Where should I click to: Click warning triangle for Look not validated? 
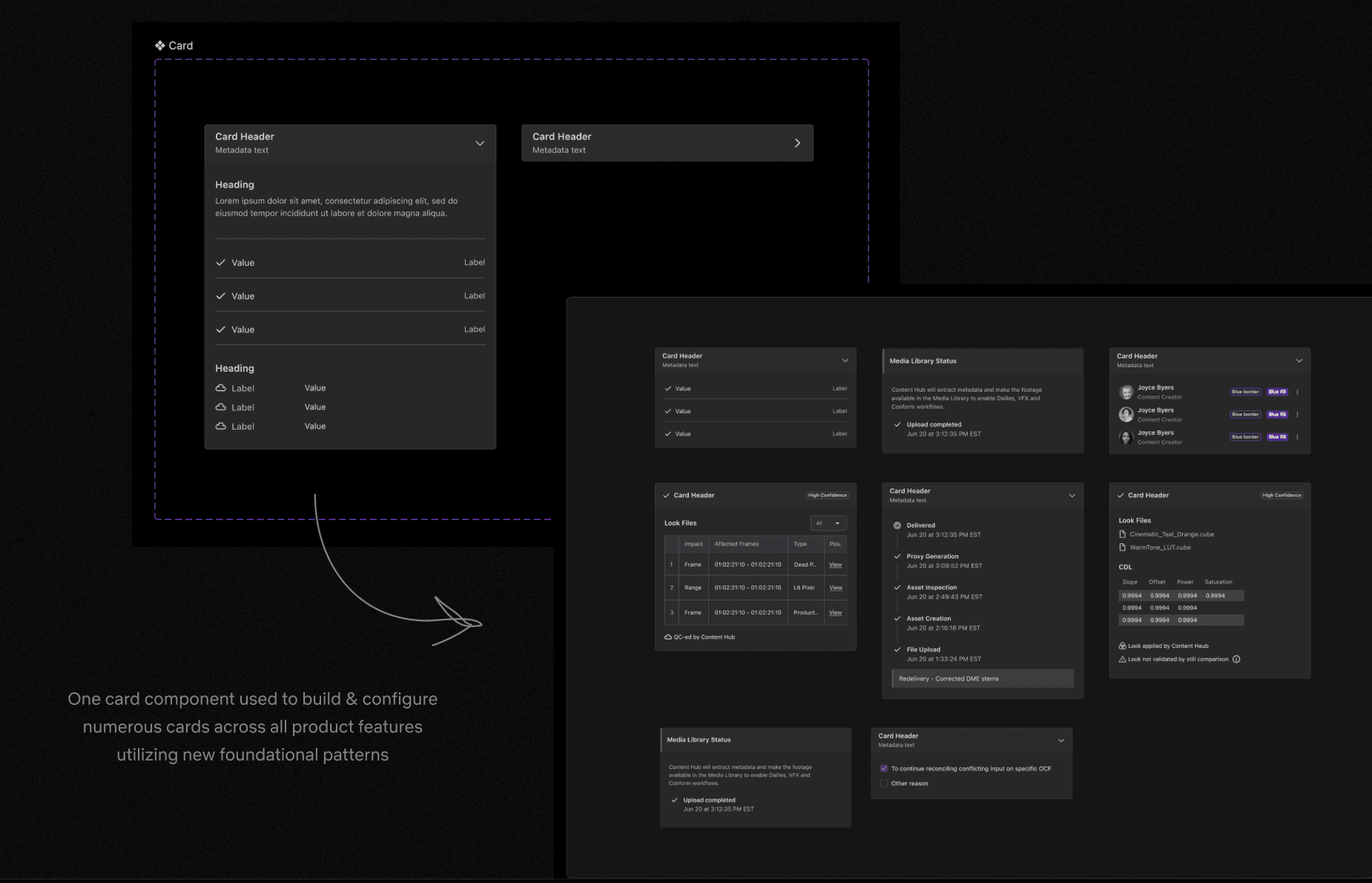(x=1122, y=659)
